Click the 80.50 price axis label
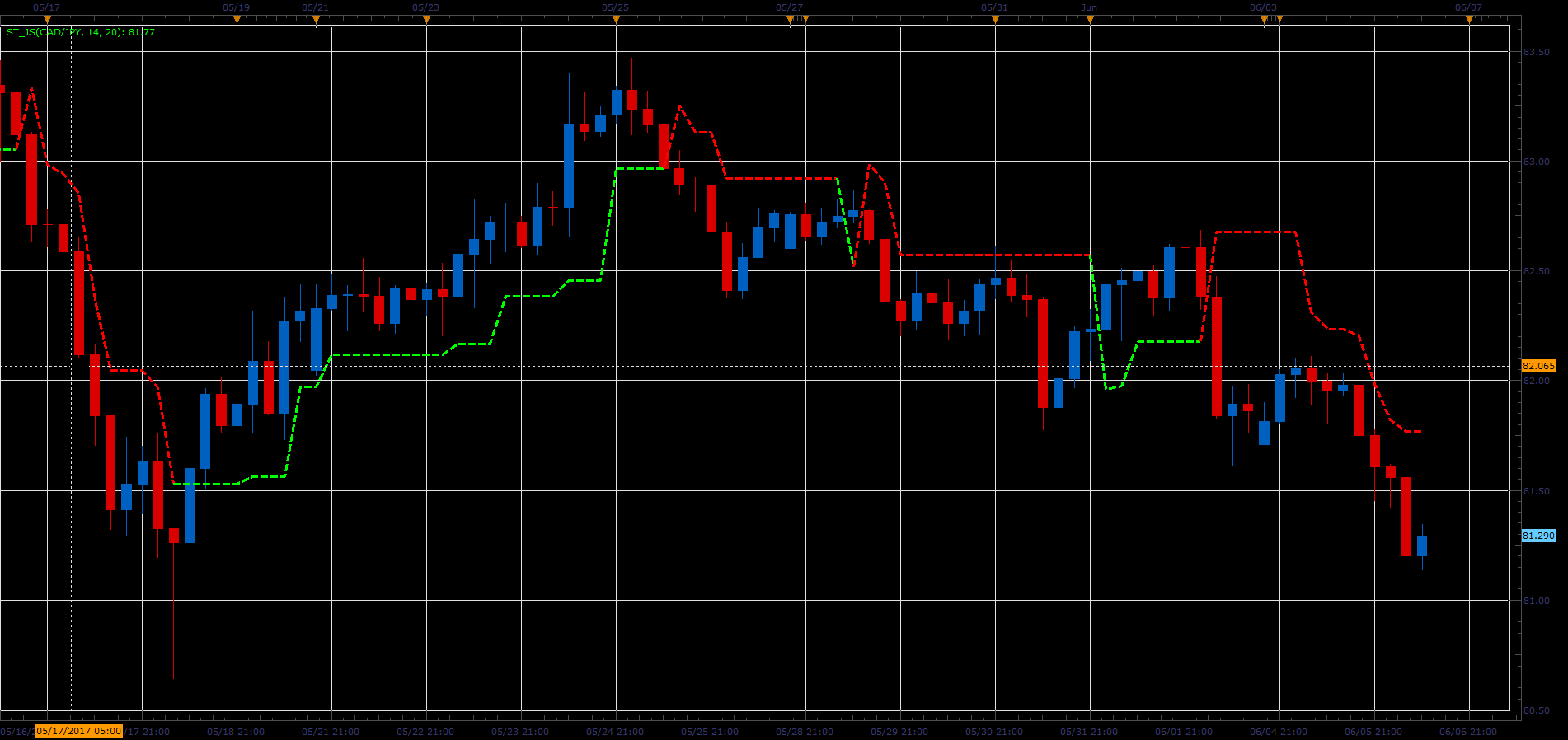Screen dimensions: 1568x740 click(1536, 710)
